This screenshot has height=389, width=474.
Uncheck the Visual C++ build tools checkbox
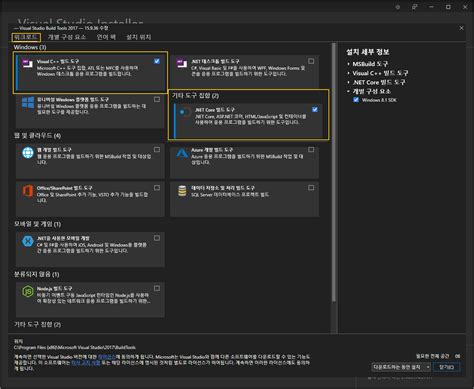pos(157,61)
